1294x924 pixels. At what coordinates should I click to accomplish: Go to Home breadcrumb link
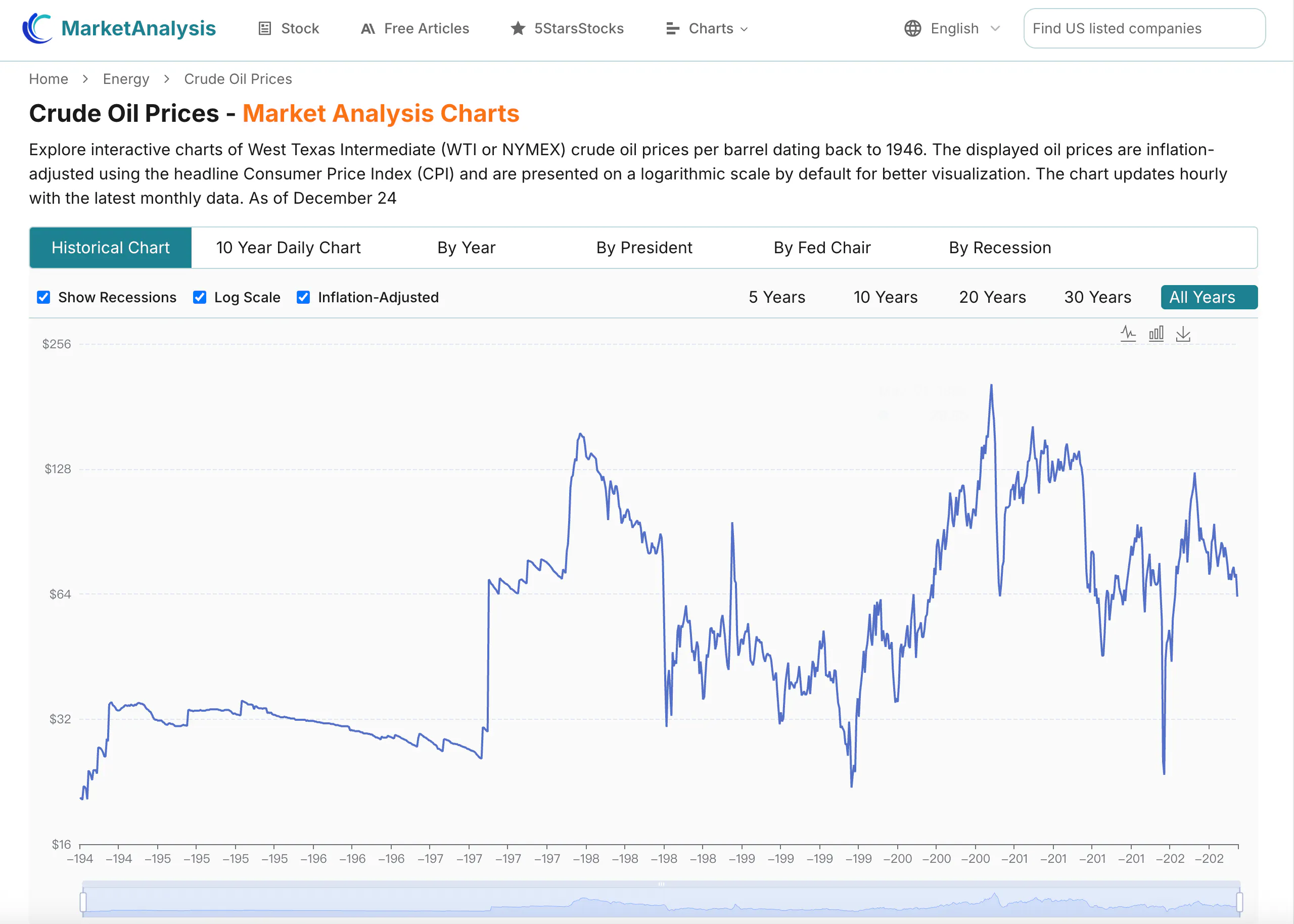49,79
